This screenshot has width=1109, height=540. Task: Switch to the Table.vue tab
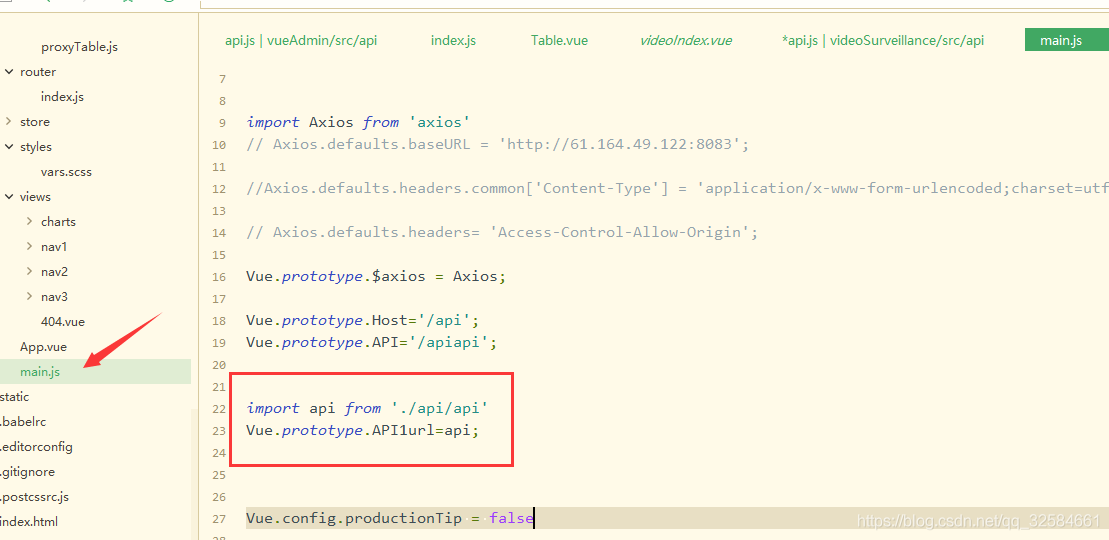click(559, 40)
